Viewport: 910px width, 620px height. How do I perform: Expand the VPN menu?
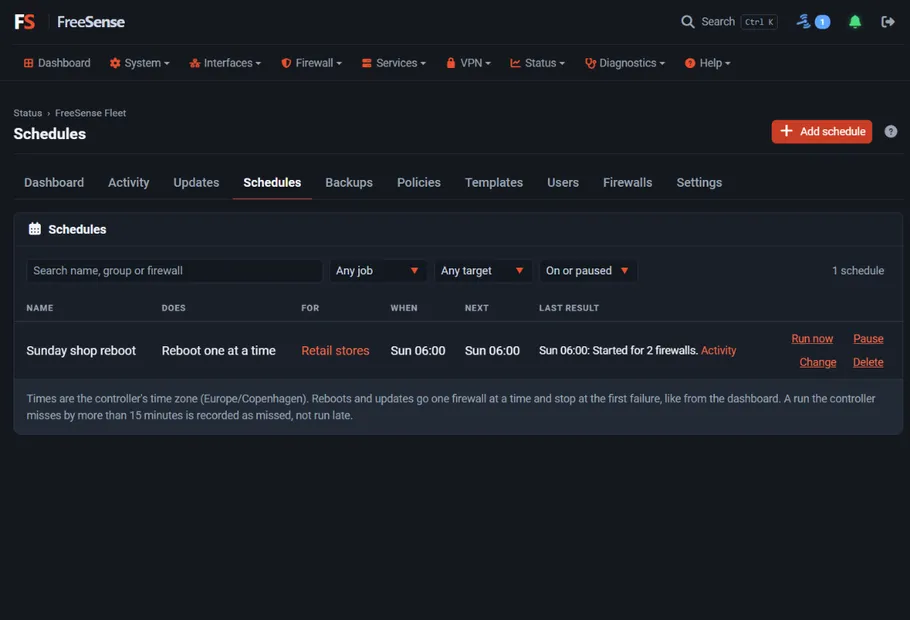(x=468, y=63)
